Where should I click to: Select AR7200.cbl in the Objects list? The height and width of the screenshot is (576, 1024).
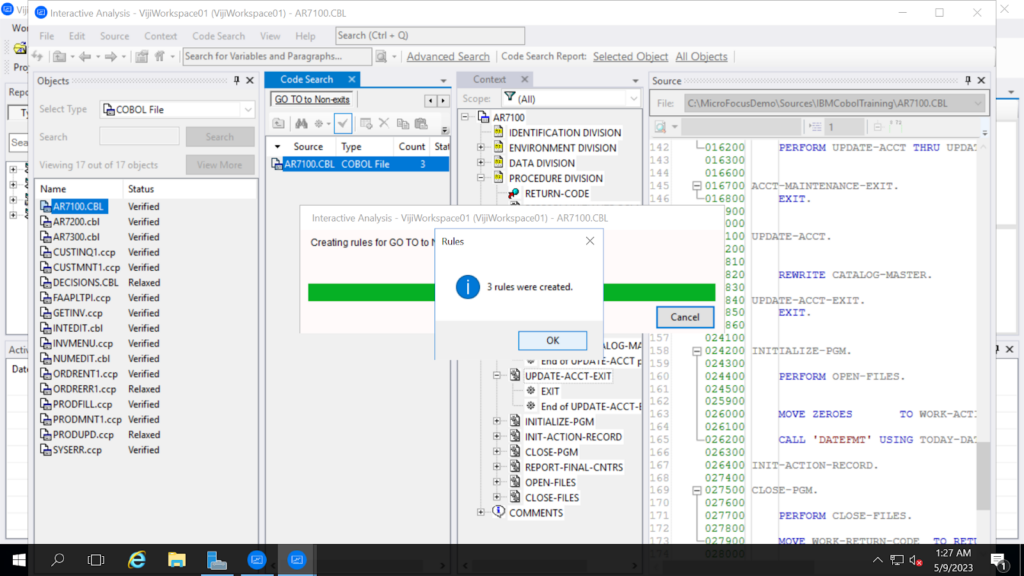pyautogui.click(x=76, y=221)
